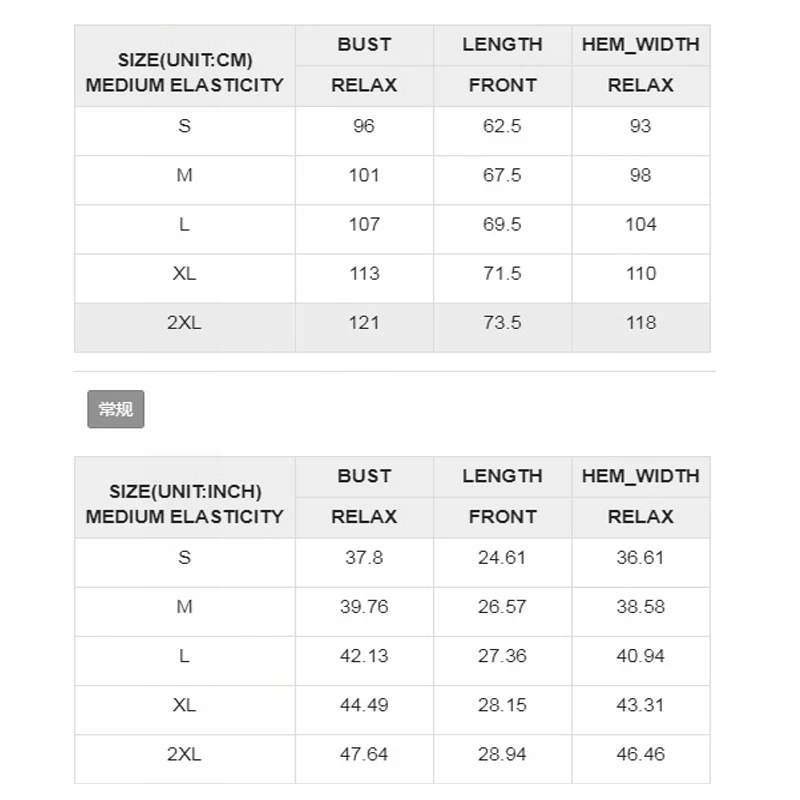
Task: Select bust value 44.49 for size XL
Action: (364, 705)
